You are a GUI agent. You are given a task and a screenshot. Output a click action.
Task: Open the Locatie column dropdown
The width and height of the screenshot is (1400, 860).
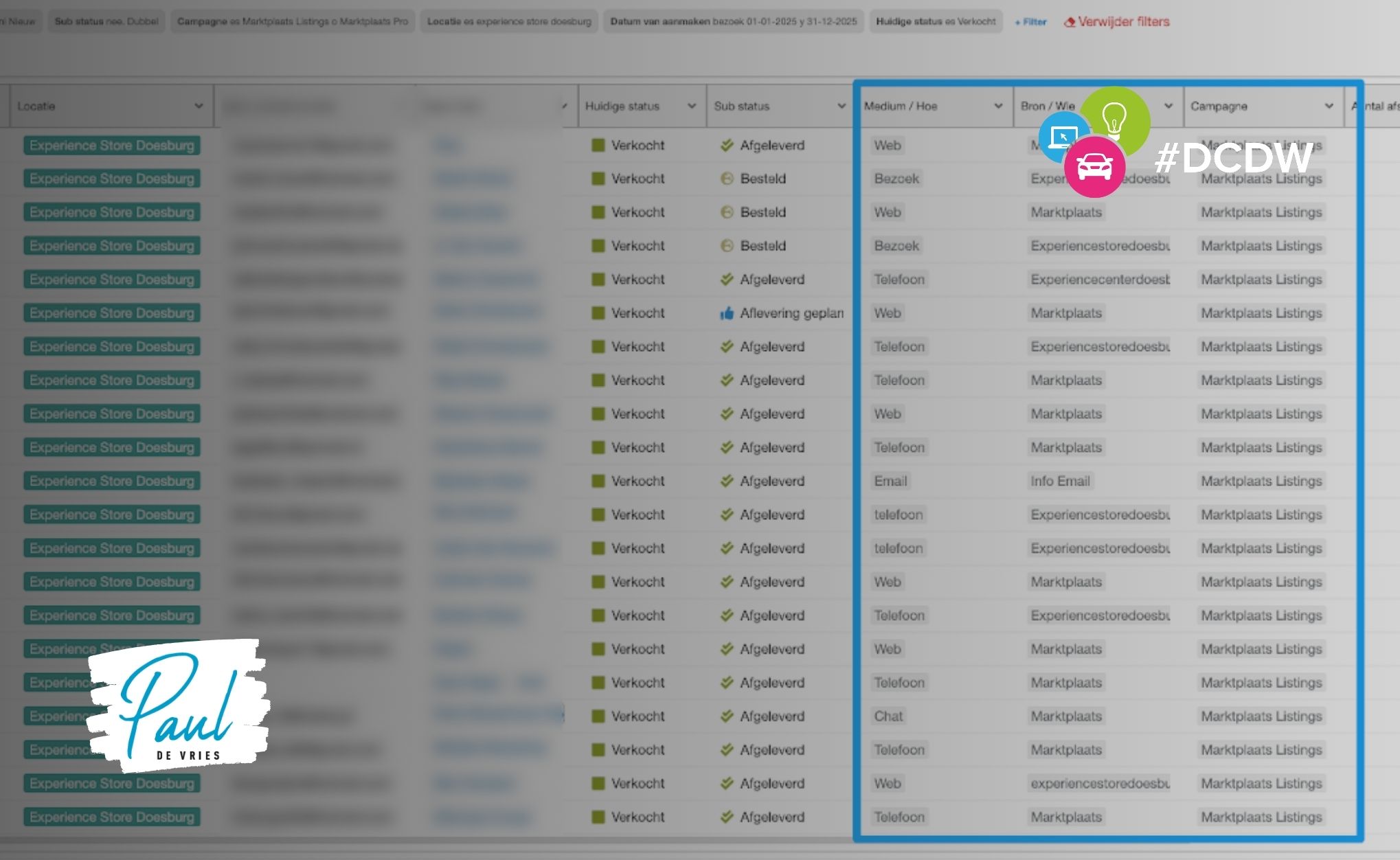click(x=199, y=106)
